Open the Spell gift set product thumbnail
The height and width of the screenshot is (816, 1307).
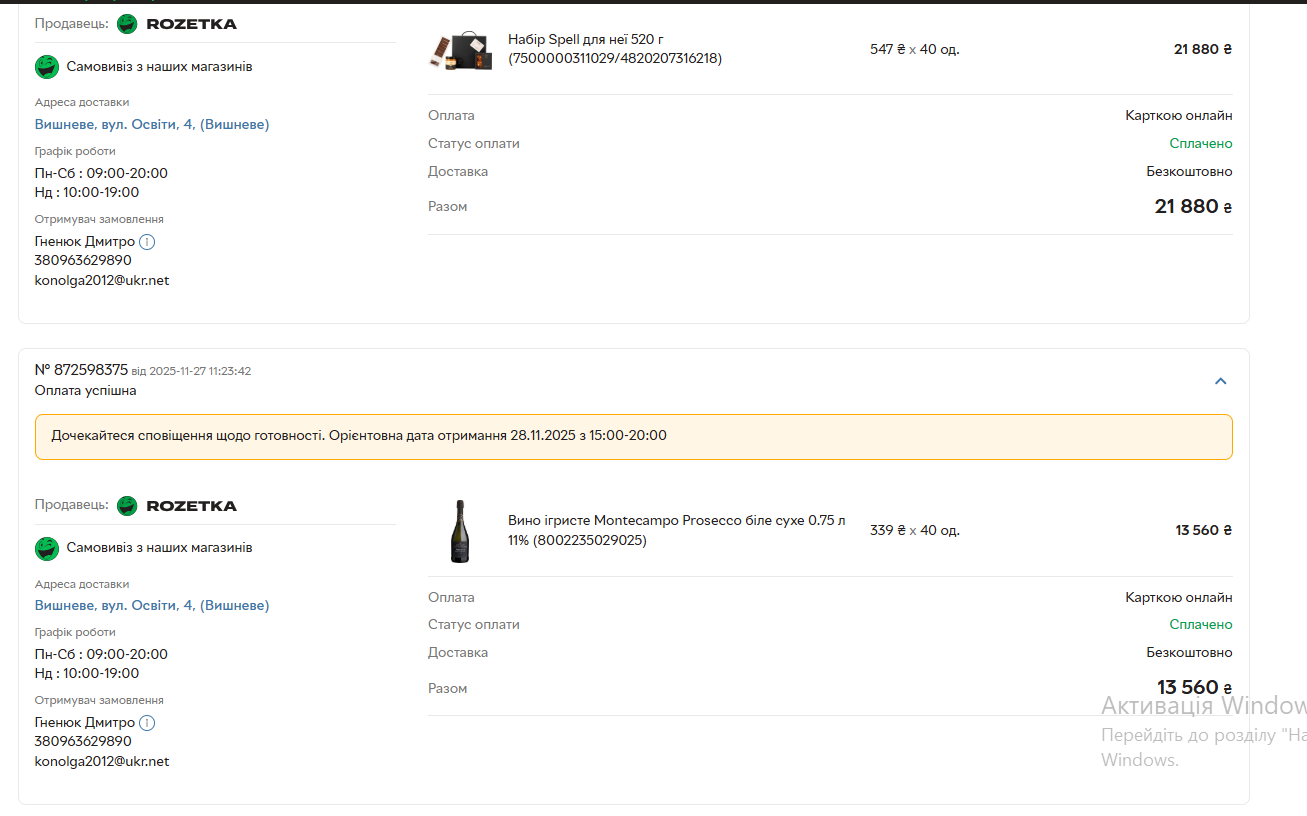(x=461, y=49)
